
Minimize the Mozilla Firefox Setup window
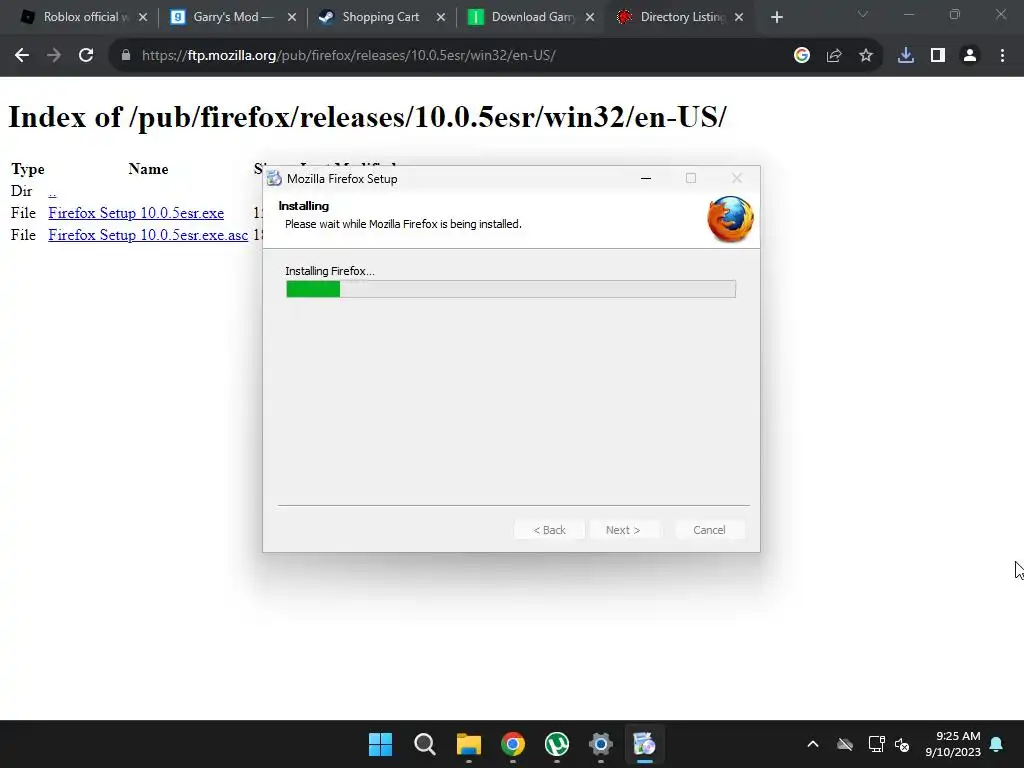pos(646,178)
